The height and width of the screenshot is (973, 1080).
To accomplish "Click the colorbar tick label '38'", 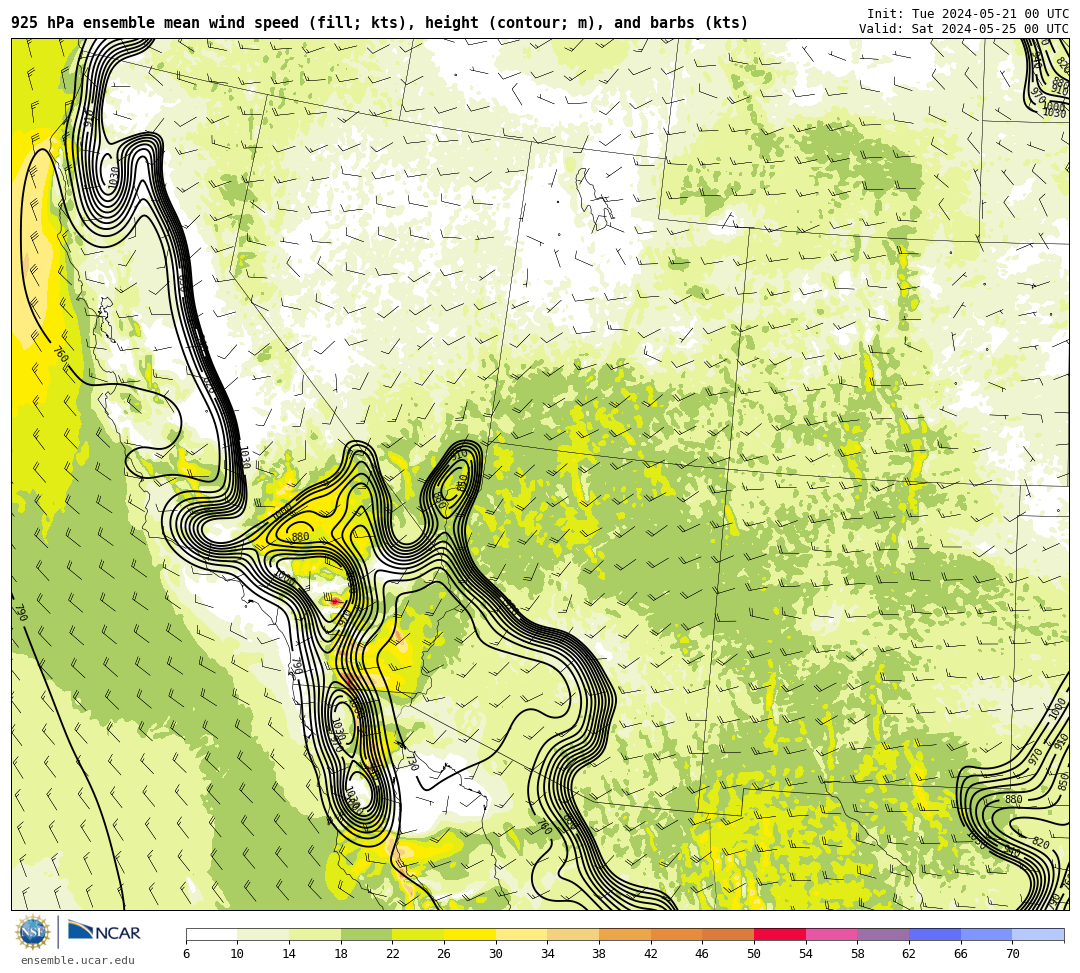I will pyautogui.click(x=599, y=954).
